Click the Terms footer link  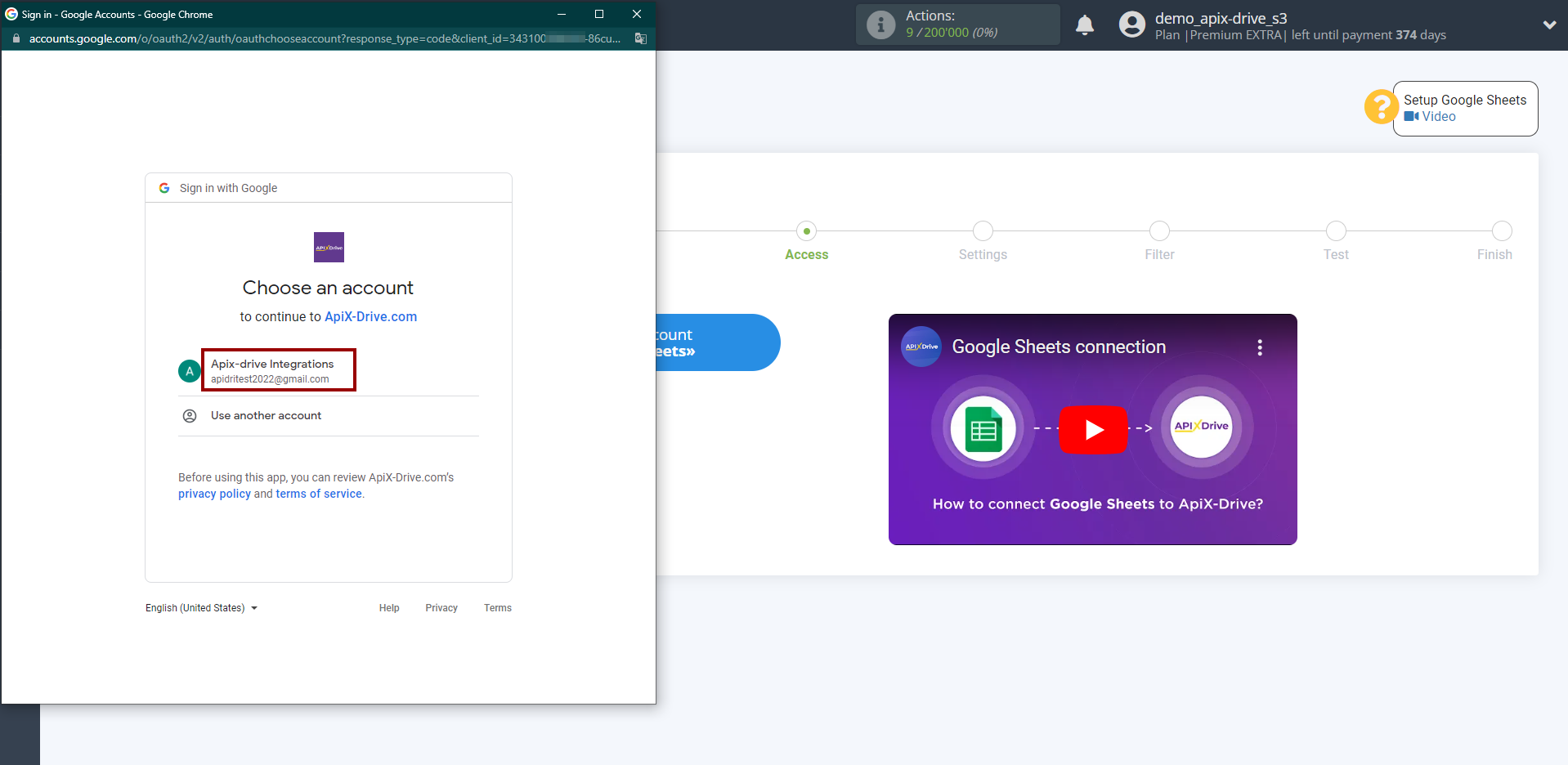coord(498,608)
